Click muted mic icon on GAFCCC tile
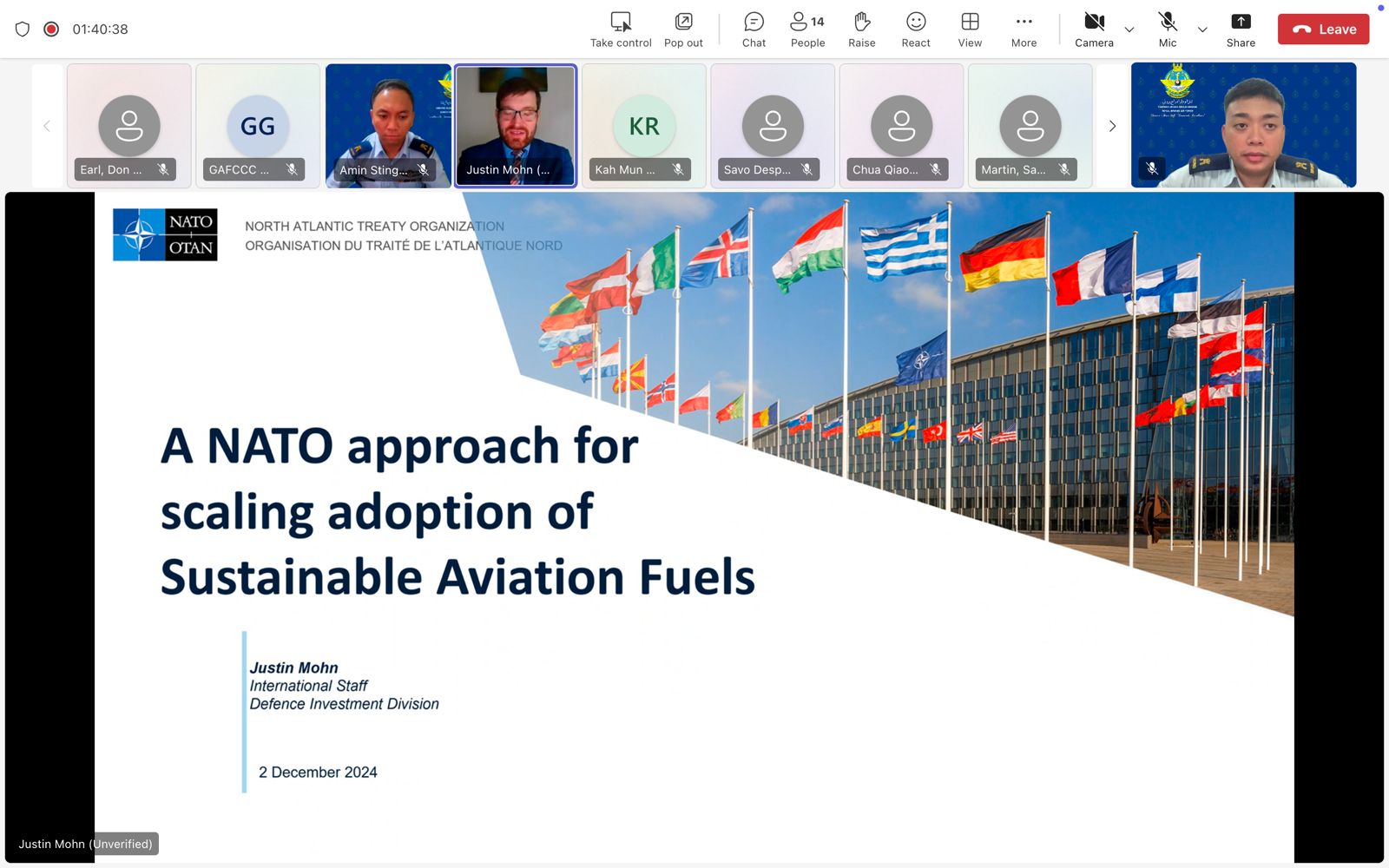 [292, 169]
